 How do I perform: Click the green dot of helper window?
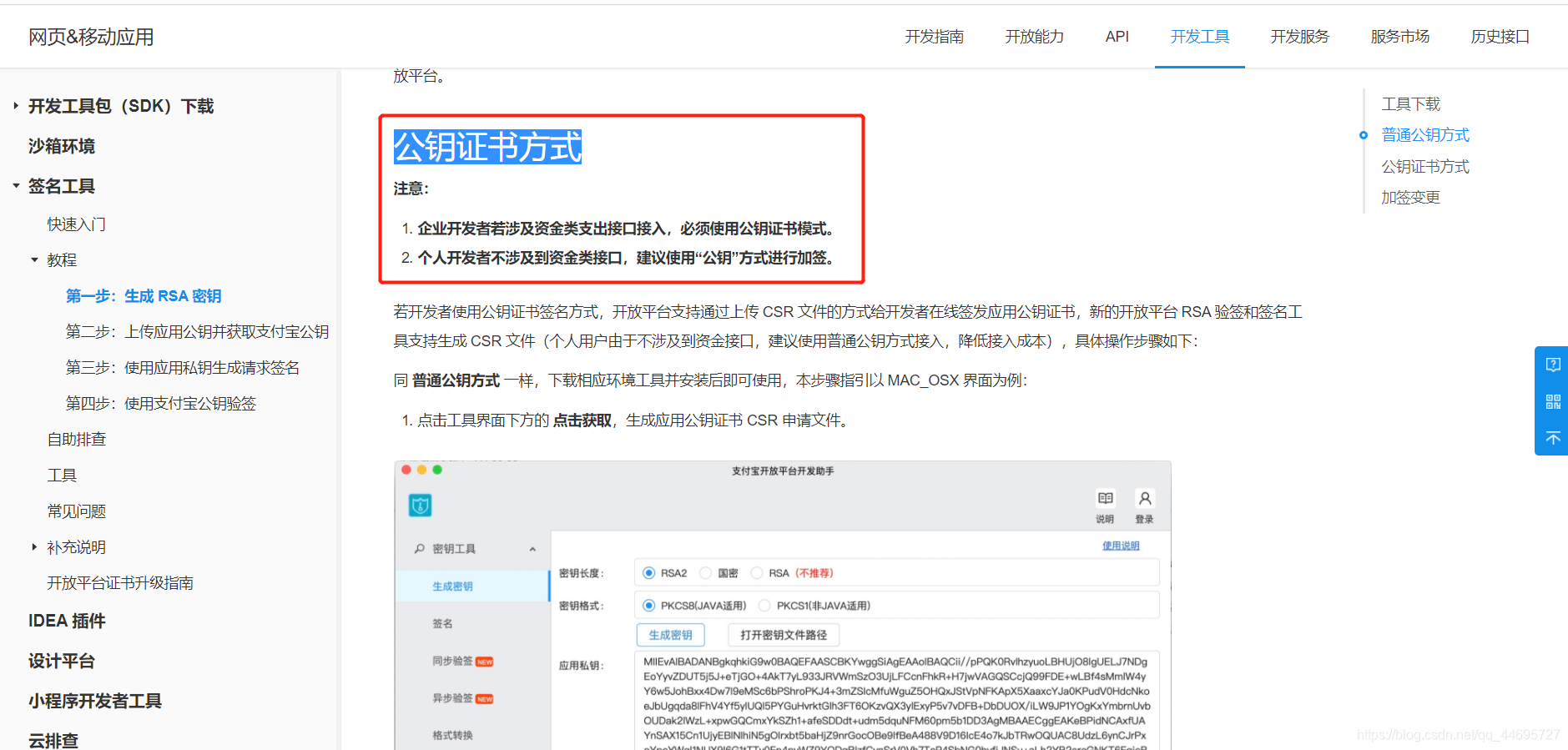(x=437, y=470)
